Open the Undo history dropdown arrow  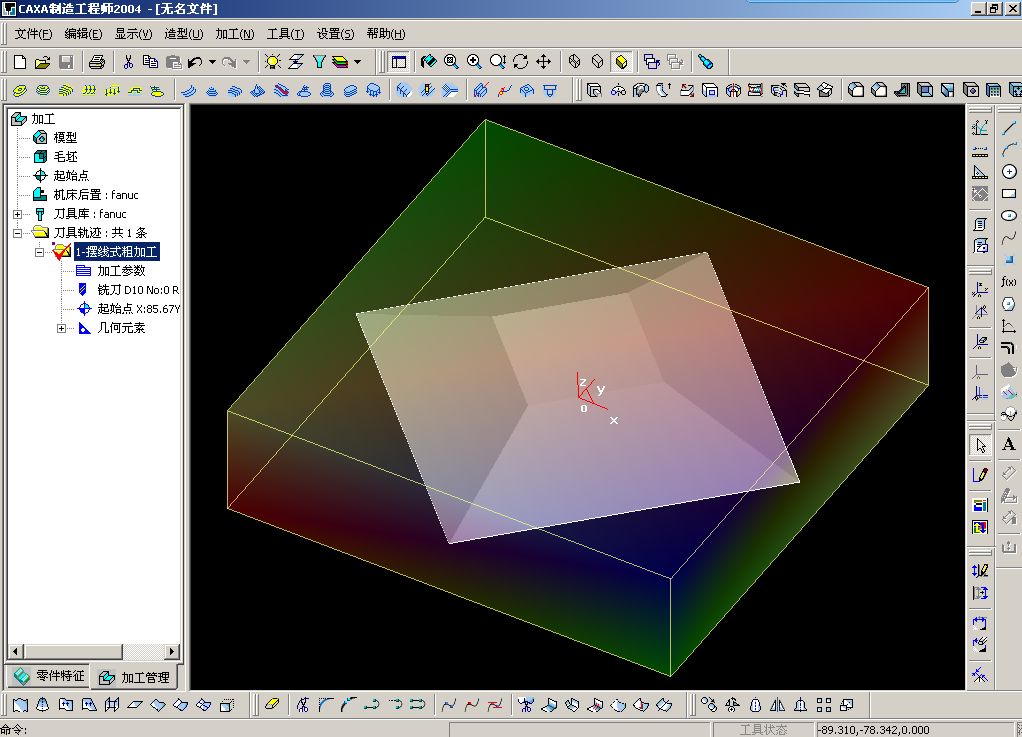[x=212, y=62]
